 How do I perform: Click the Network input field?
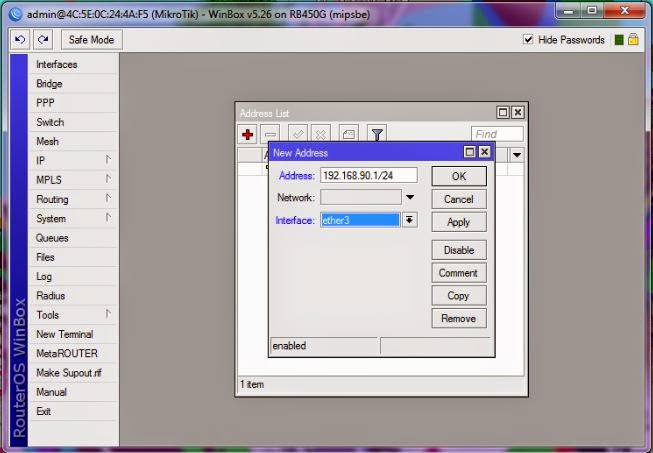coord(361,197)
